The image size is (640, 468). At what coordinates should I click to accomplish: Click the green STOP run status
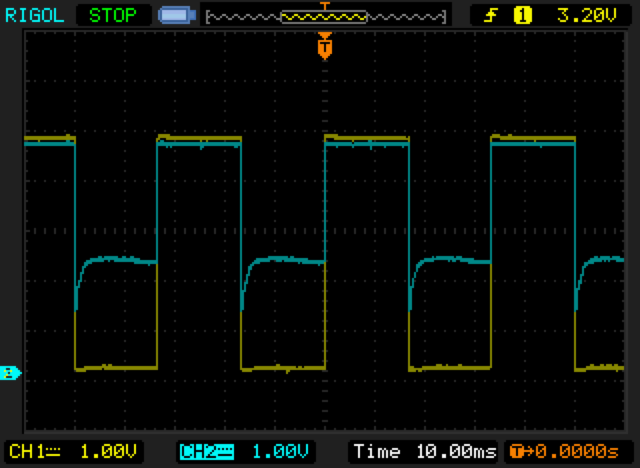pyautogui.click(x=113, y=16)
